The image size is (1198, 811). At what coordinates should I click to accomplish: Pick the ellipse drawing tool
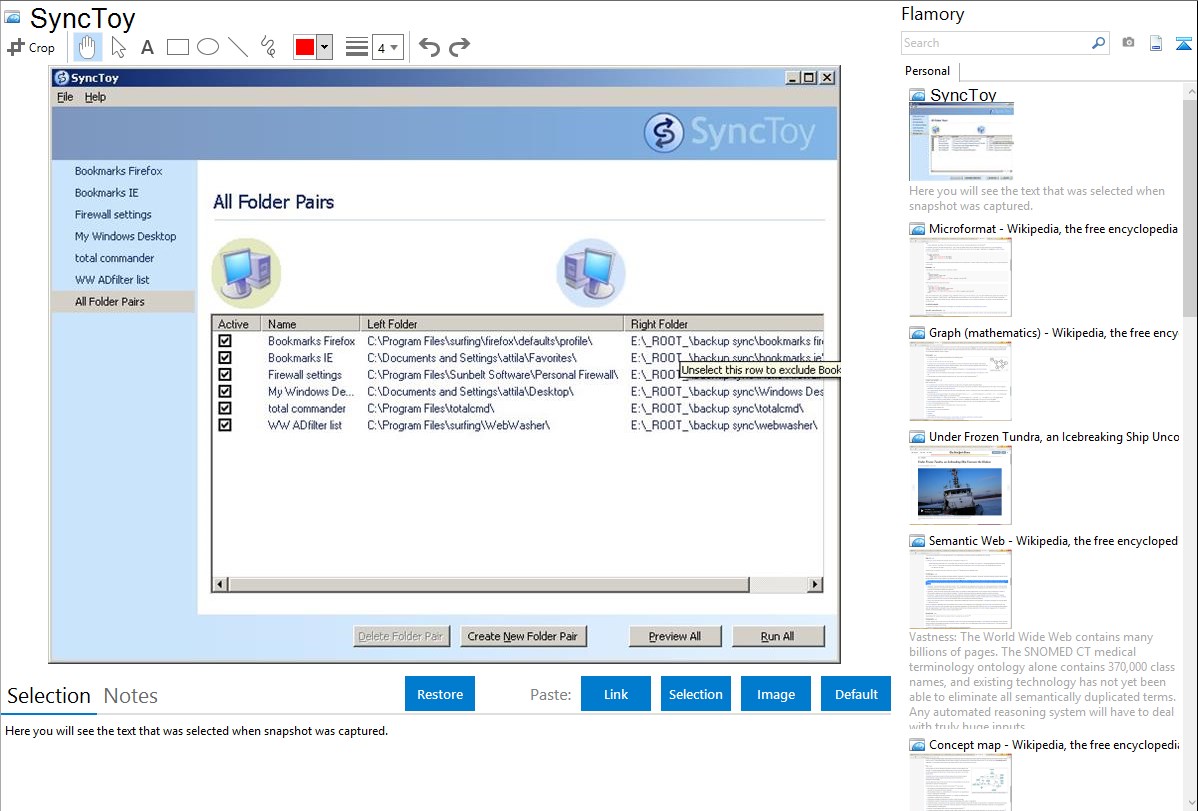[x=208, y=47]
